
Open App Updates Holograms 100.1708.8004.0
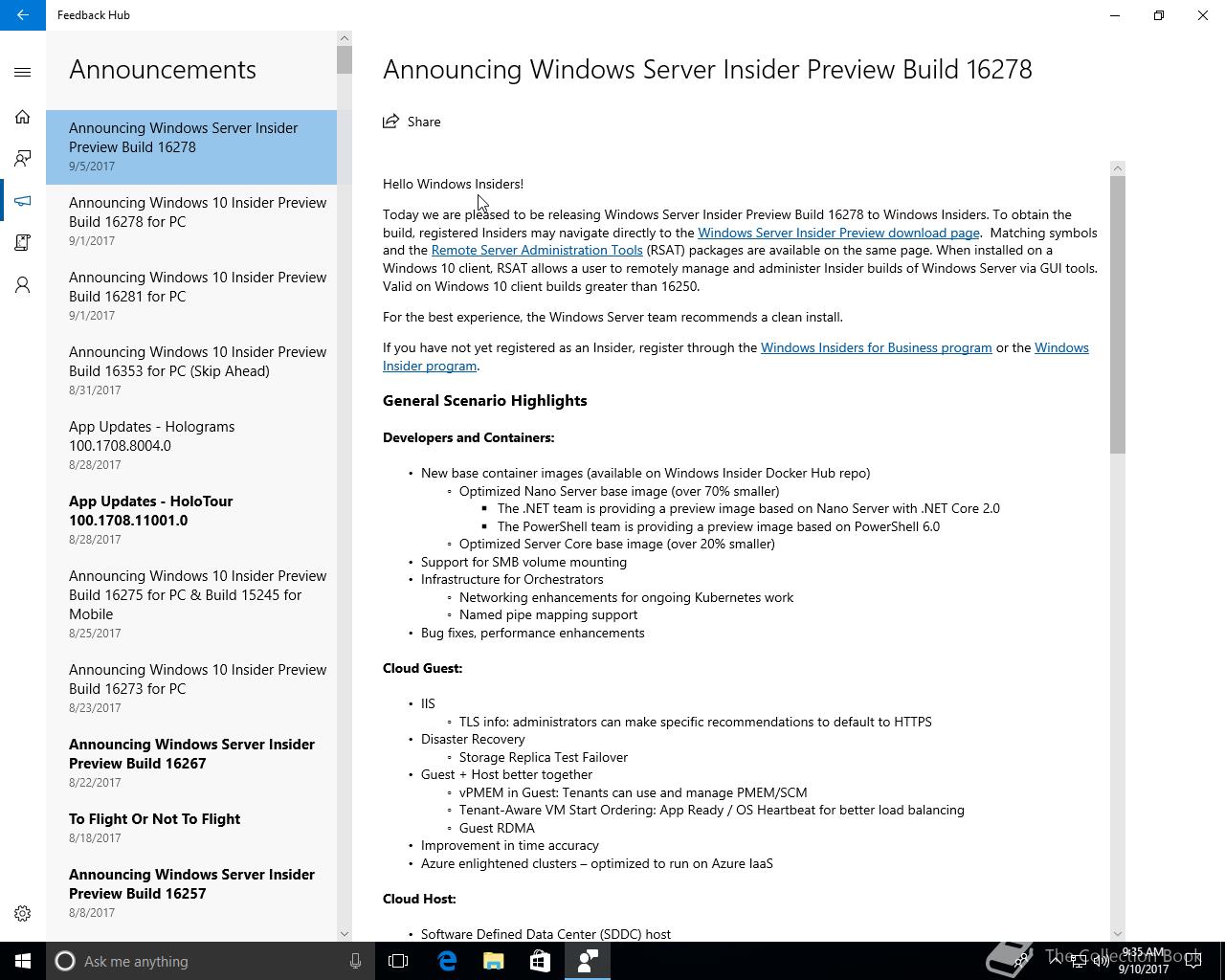coord(191,446)
